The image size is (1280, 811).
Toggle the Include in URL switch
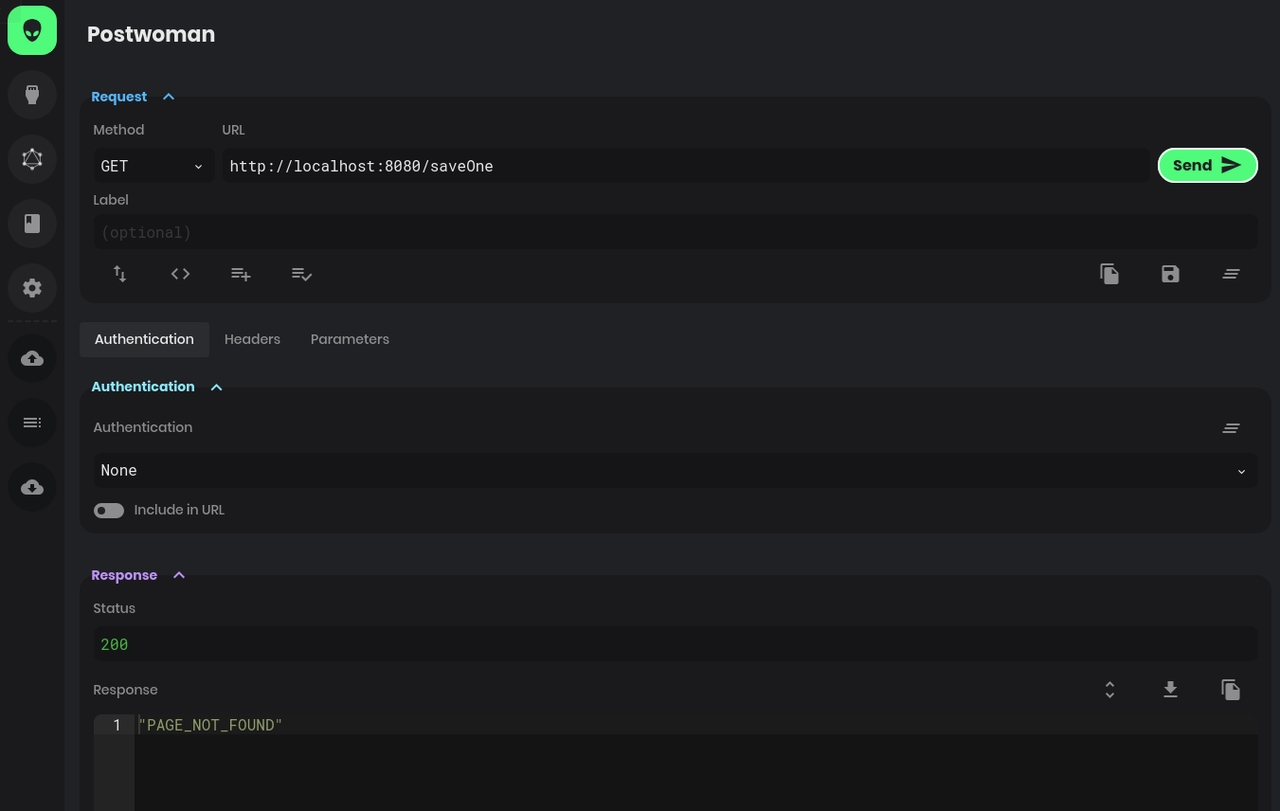109,510
